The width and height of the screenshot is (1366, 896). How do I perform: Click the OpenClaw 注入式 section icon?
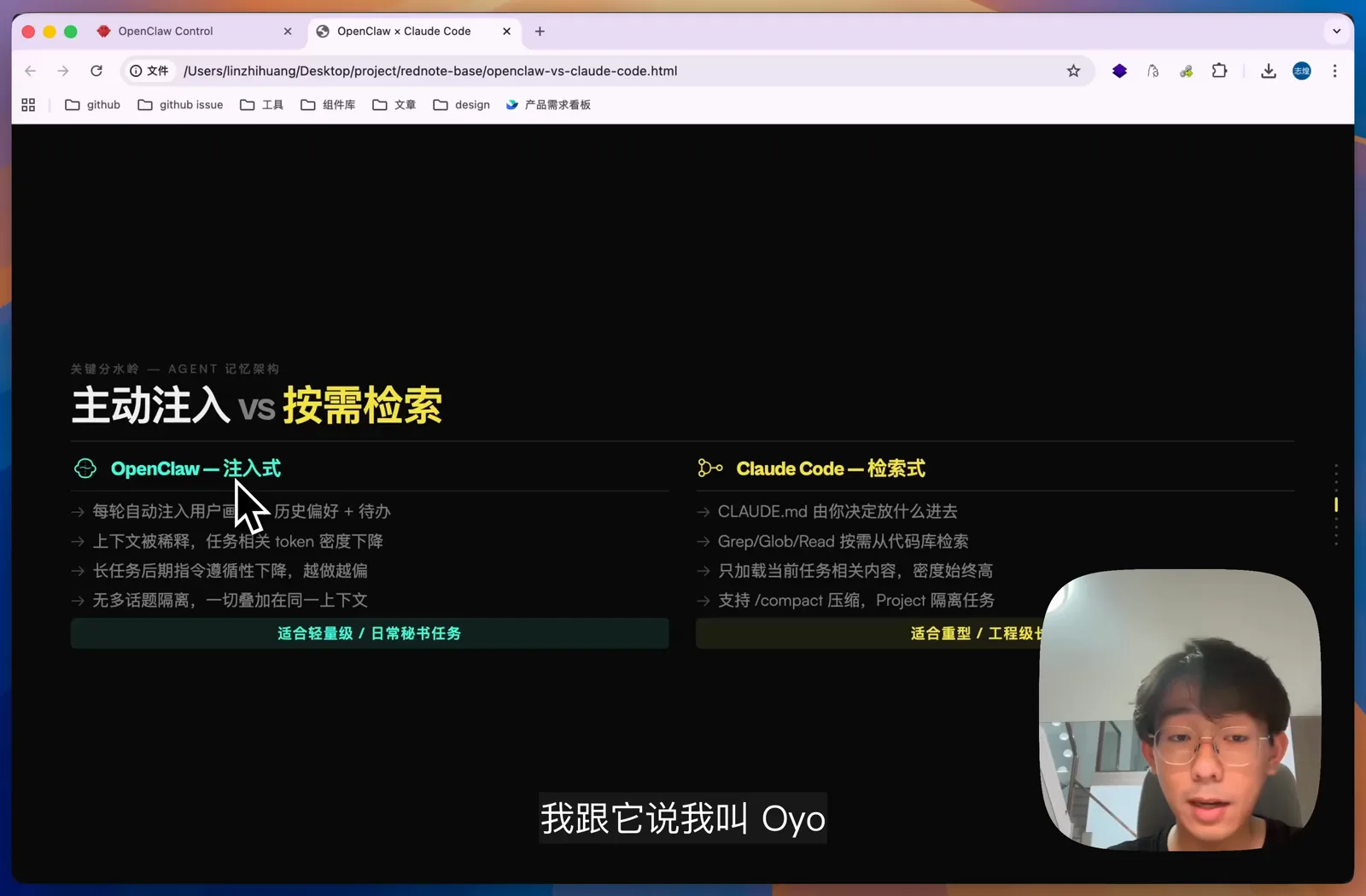tap(85, 468)
